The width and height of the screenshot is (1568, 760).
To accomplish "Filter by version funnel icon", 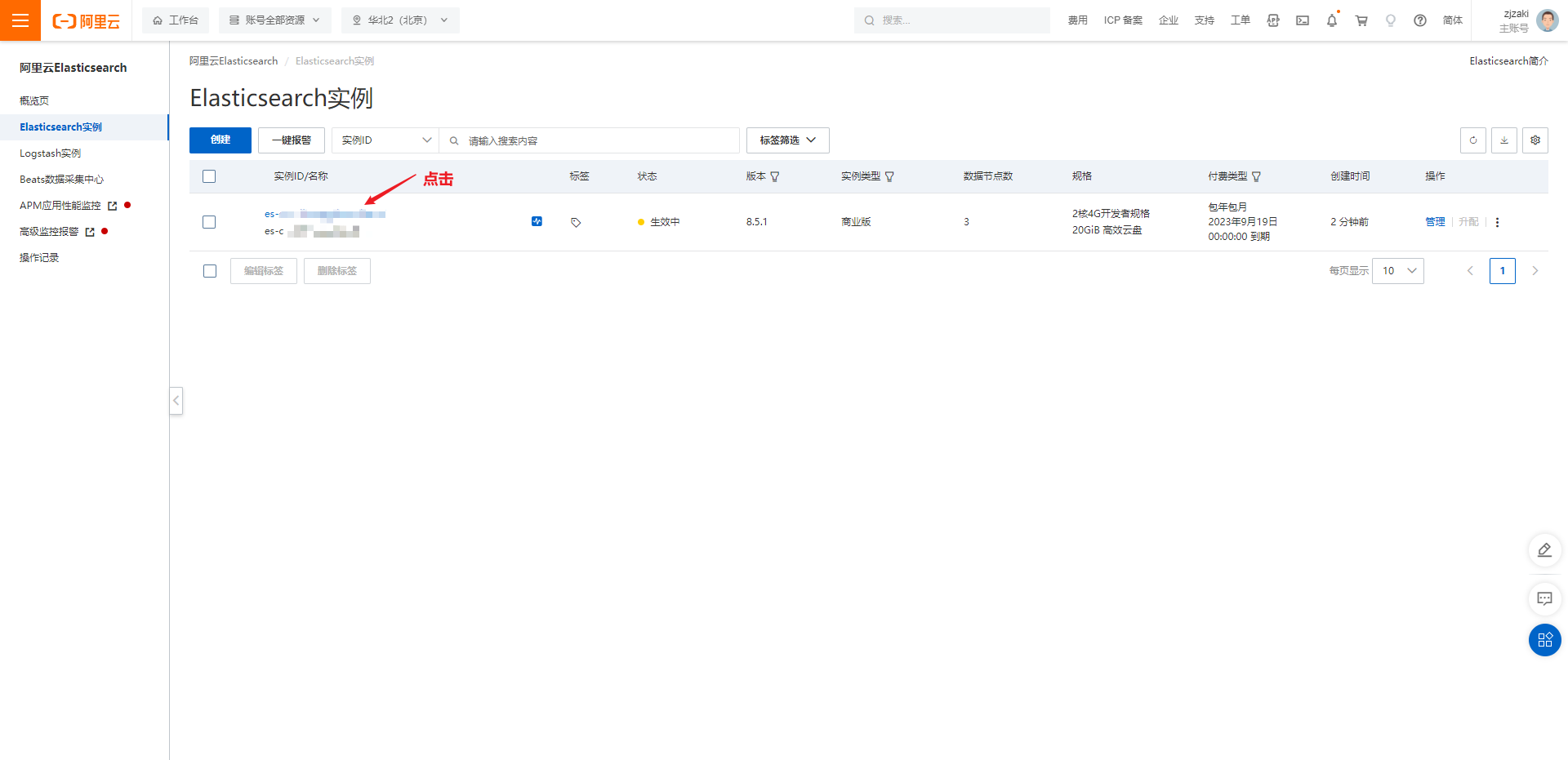I will (x=775, y=176).
